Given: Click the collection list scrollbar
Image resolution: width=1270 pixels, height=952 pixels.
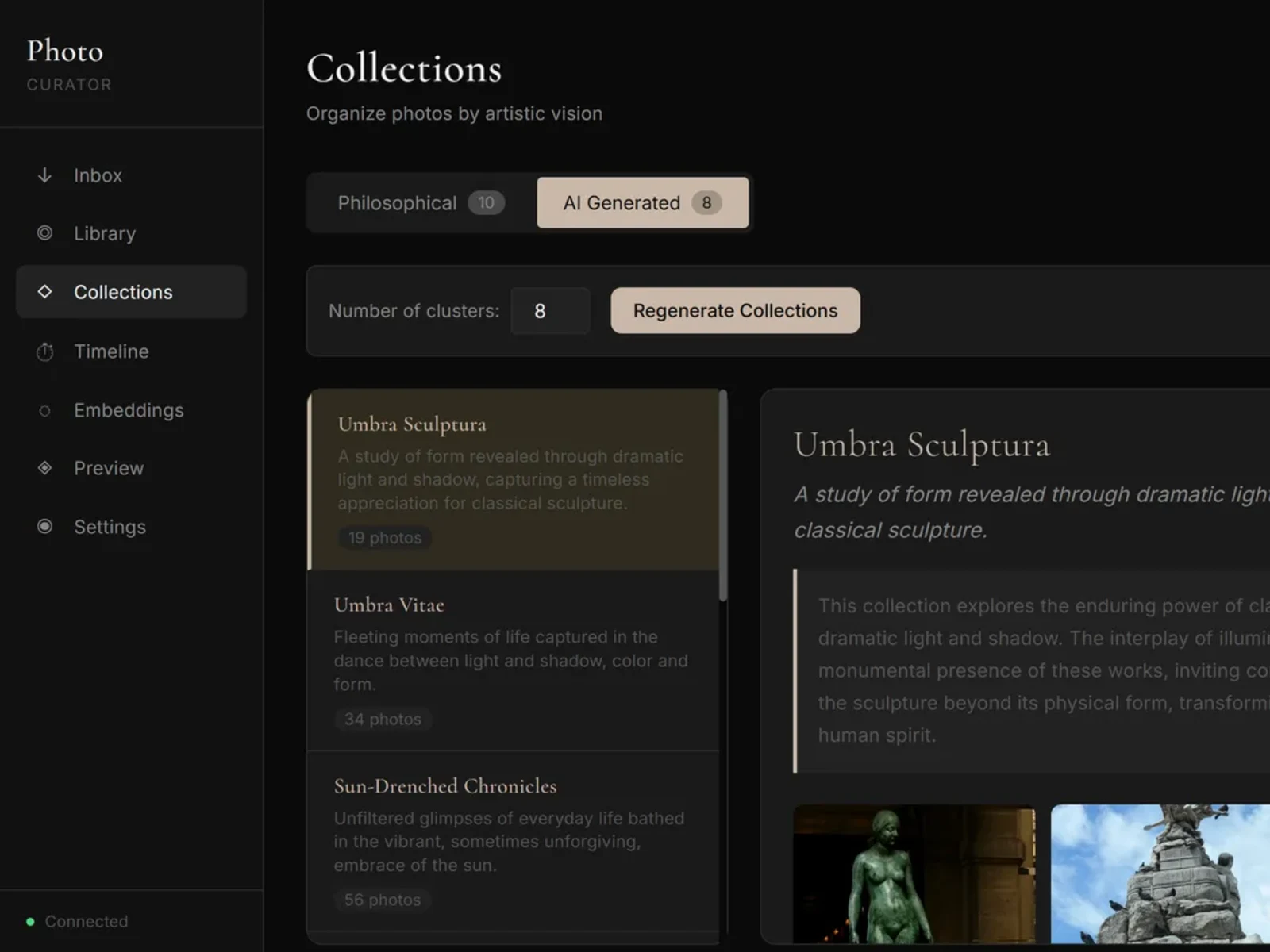Looking at the screenshot, I should point(723,496).
